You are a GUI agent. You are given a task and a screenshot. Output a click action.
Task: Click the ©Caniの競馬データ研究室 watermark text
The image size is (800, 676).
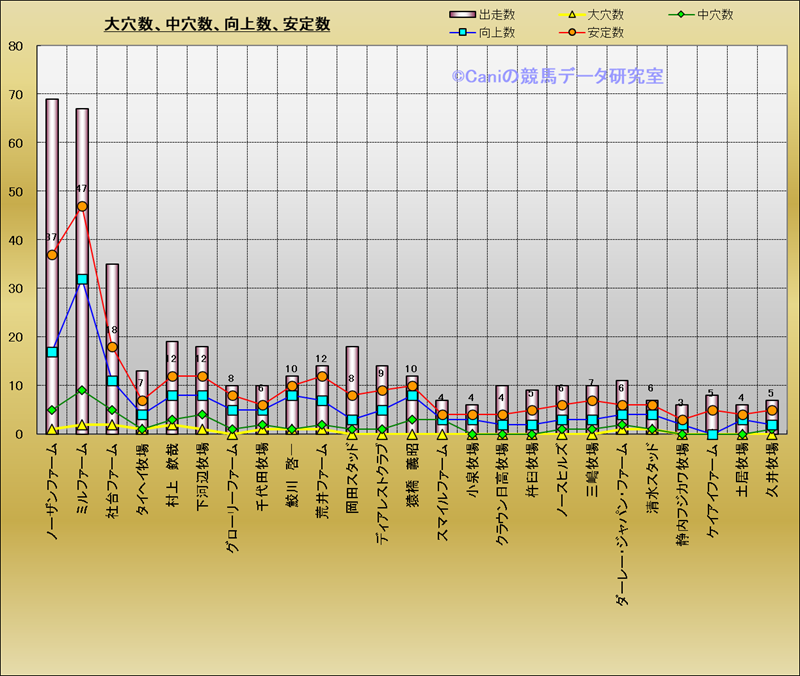[x=557, y=76]
